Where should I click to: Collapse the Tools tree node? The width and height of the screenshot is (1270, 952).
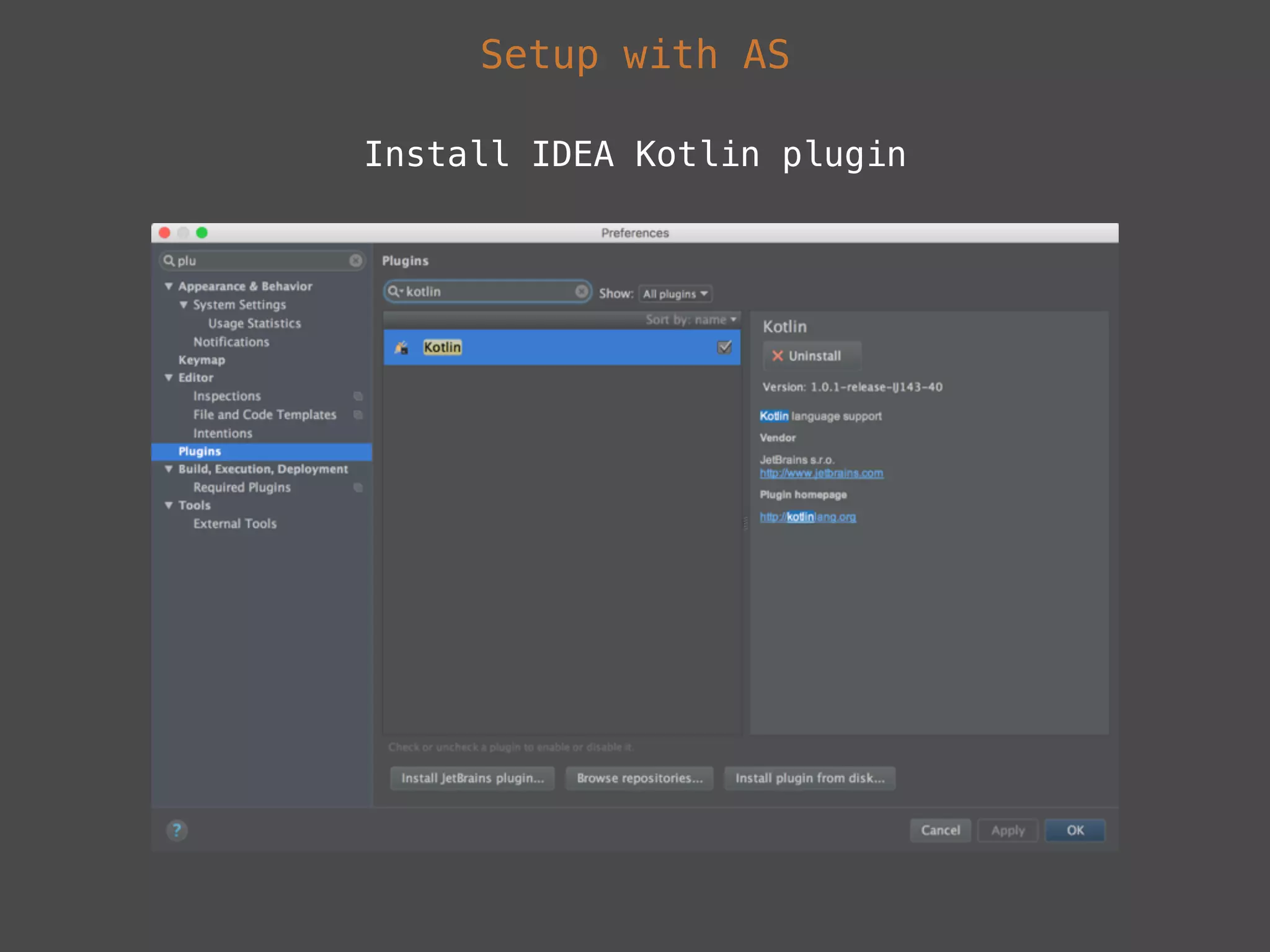(169, 505)
